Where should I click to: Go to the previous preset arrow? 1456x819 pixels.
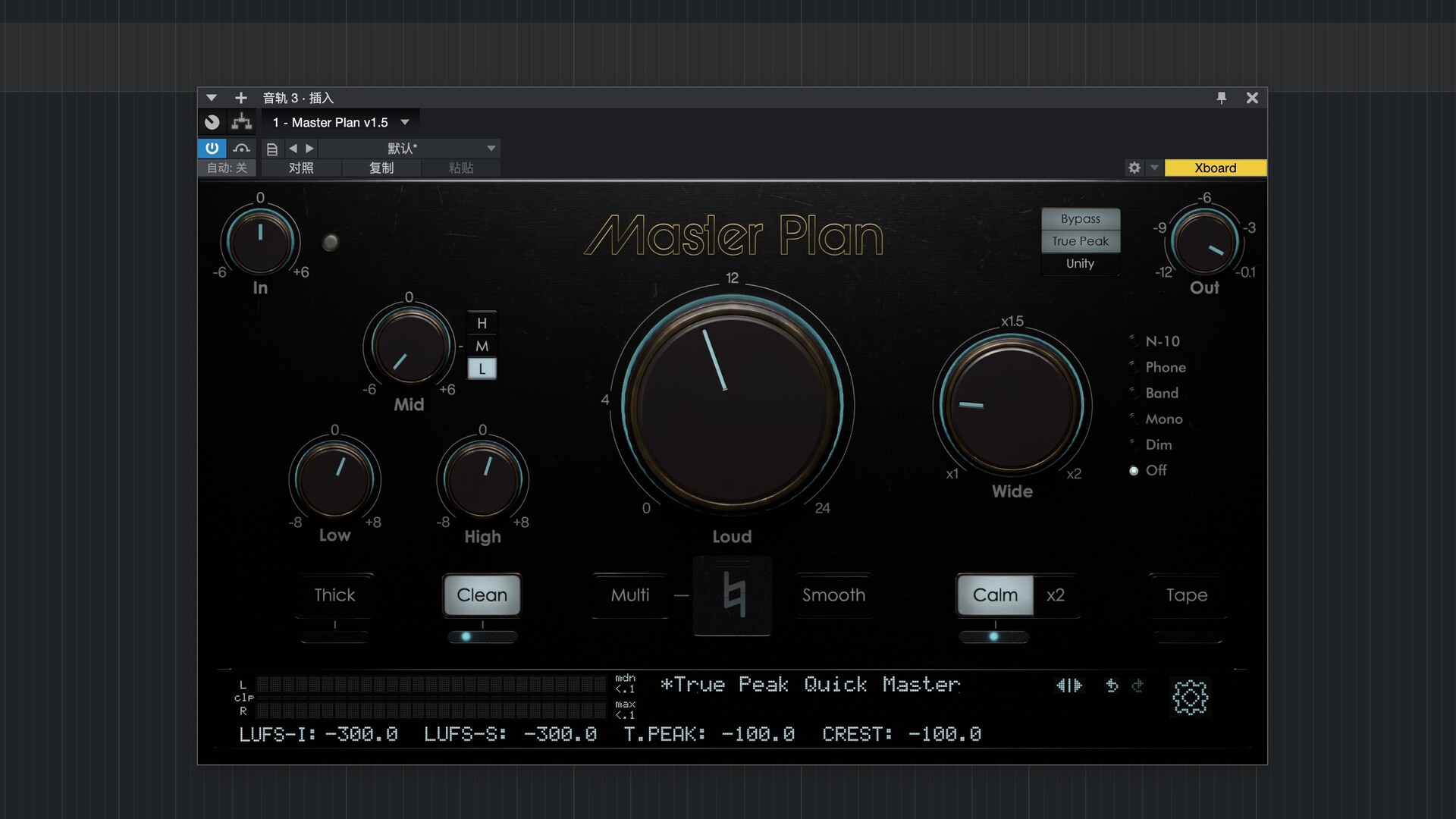(293, 149)
